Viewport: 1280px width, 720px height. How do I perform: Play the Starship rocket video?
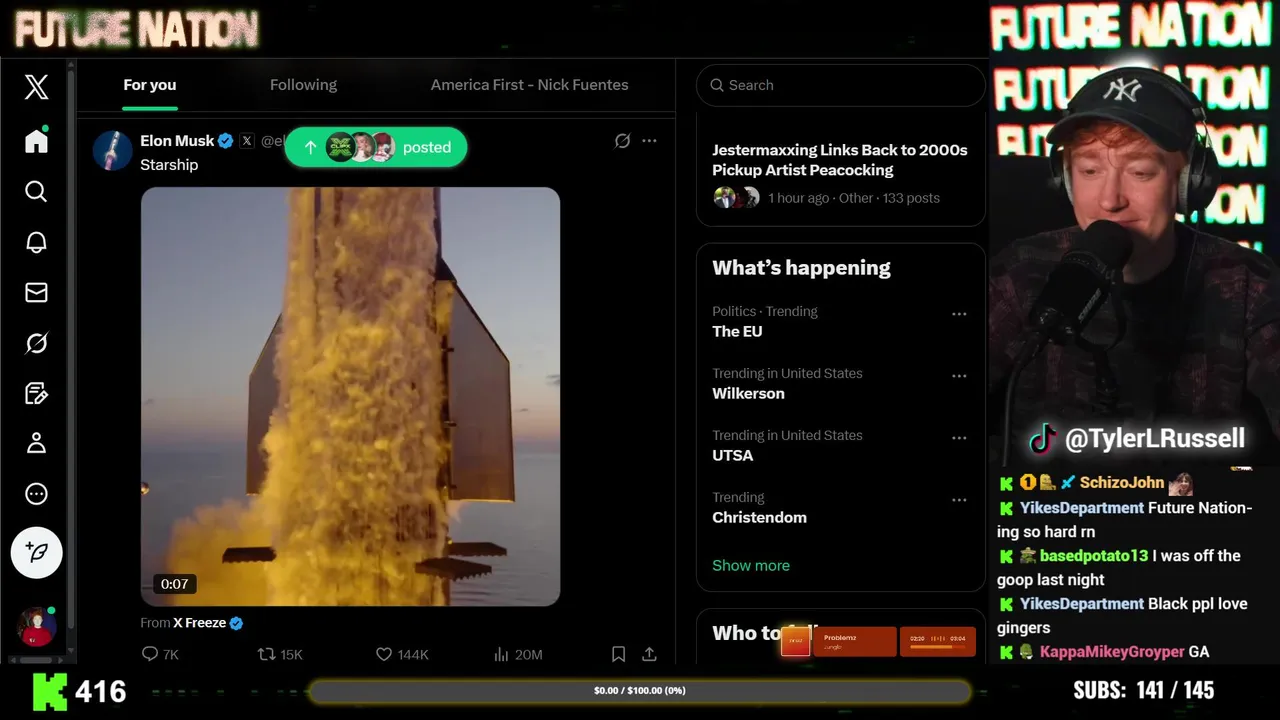(350, 396)
